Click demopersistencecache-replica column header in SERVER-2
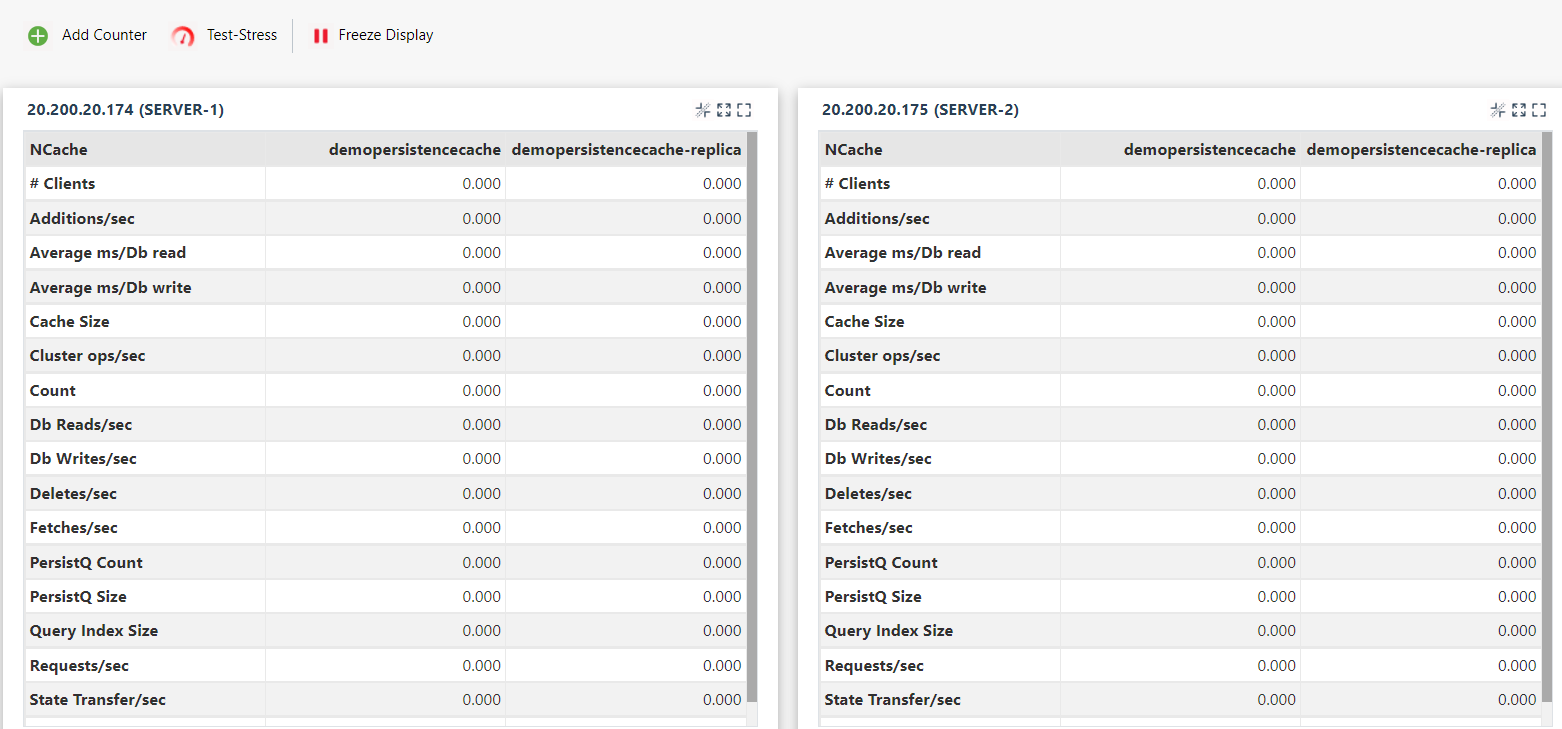 click(x=1422, y=150)
